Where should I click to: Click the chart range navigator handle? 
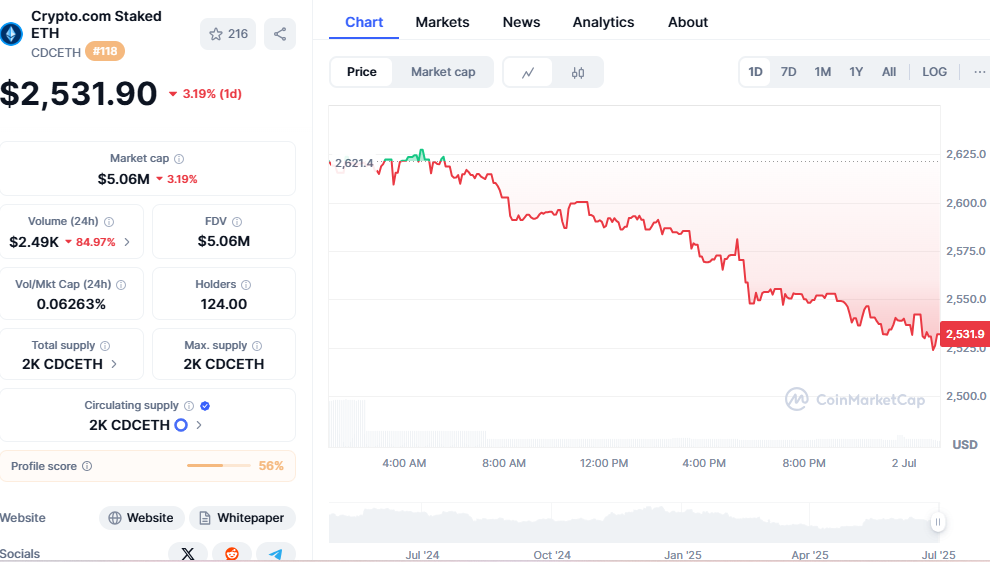938,522
